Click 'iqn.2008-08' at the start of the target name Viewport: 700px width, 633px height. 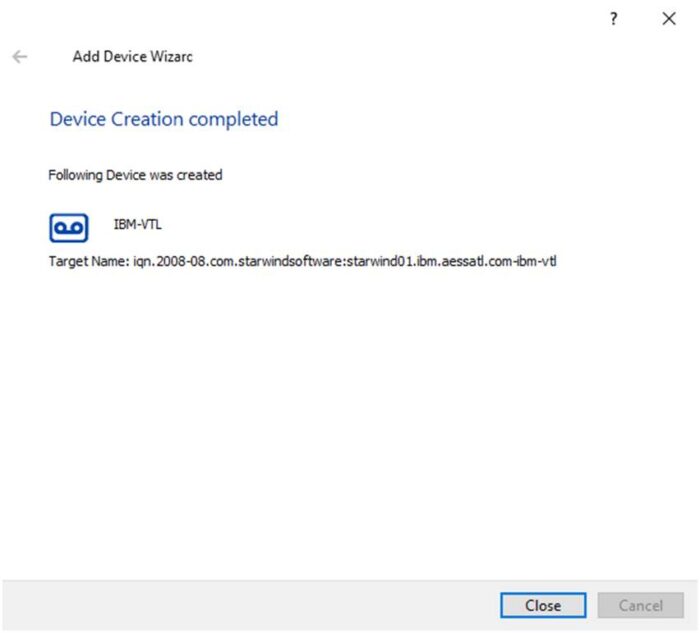(166, 261)
